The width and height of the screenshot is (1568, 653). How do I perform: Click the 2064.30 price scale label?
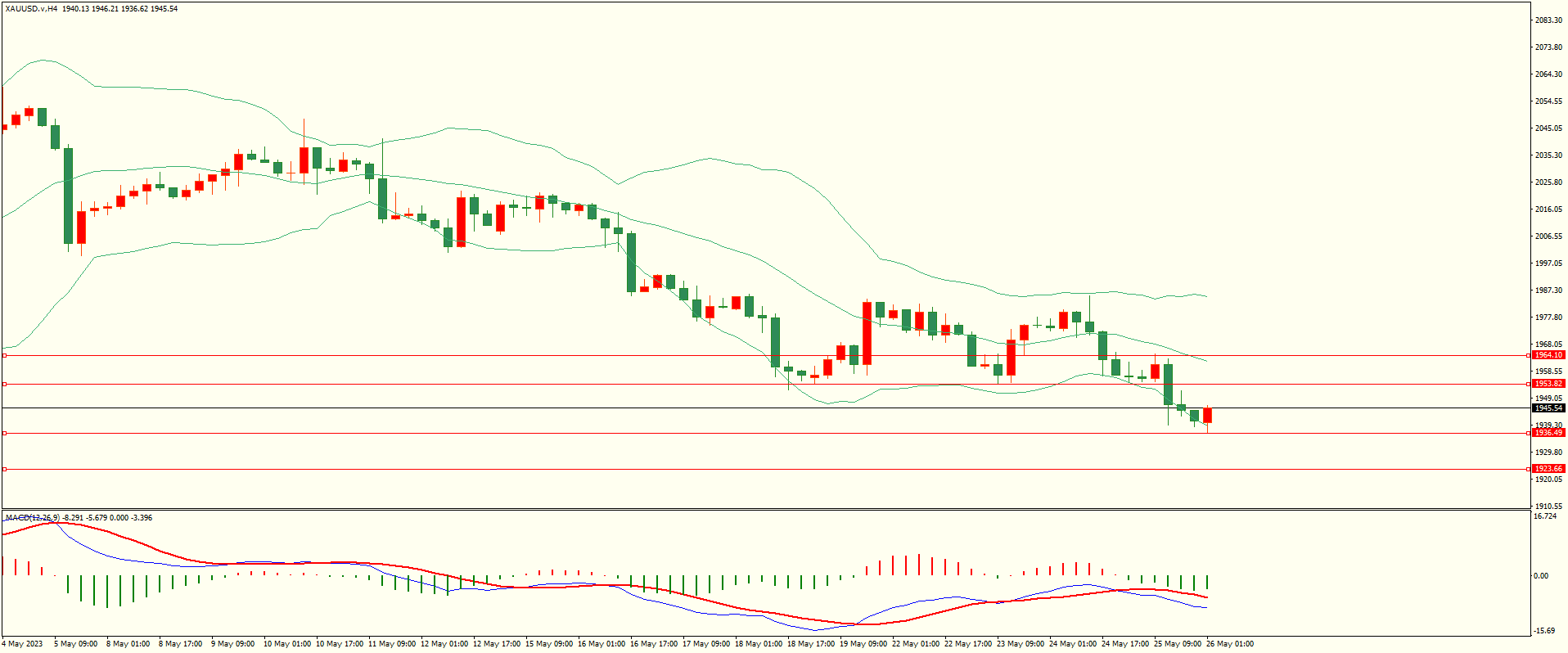1548,74
